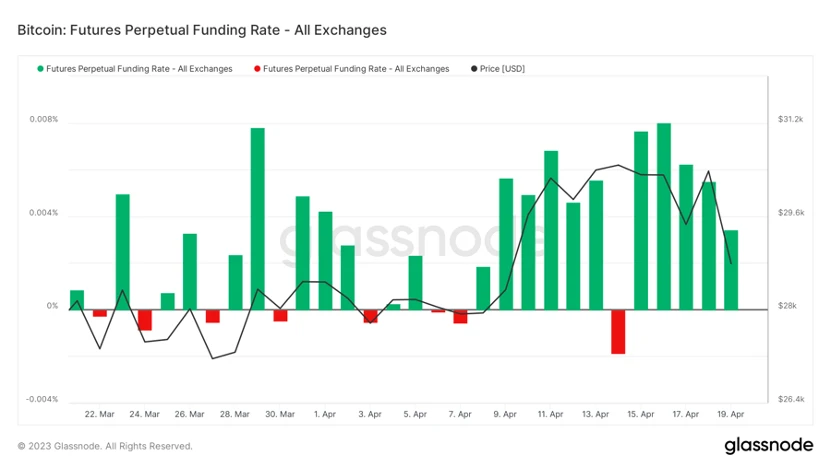
Task: Click the green legend dot for Funding Rate
Action: point(40,69)
